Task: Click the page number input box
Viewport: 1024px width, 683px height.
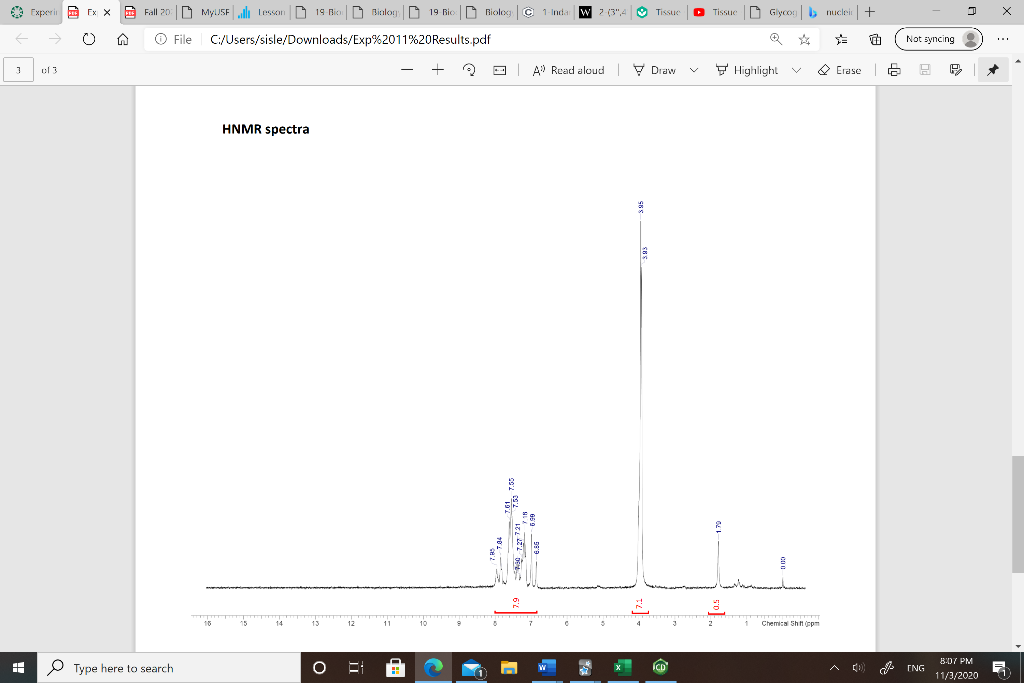Action: click(x=18, y=70)
